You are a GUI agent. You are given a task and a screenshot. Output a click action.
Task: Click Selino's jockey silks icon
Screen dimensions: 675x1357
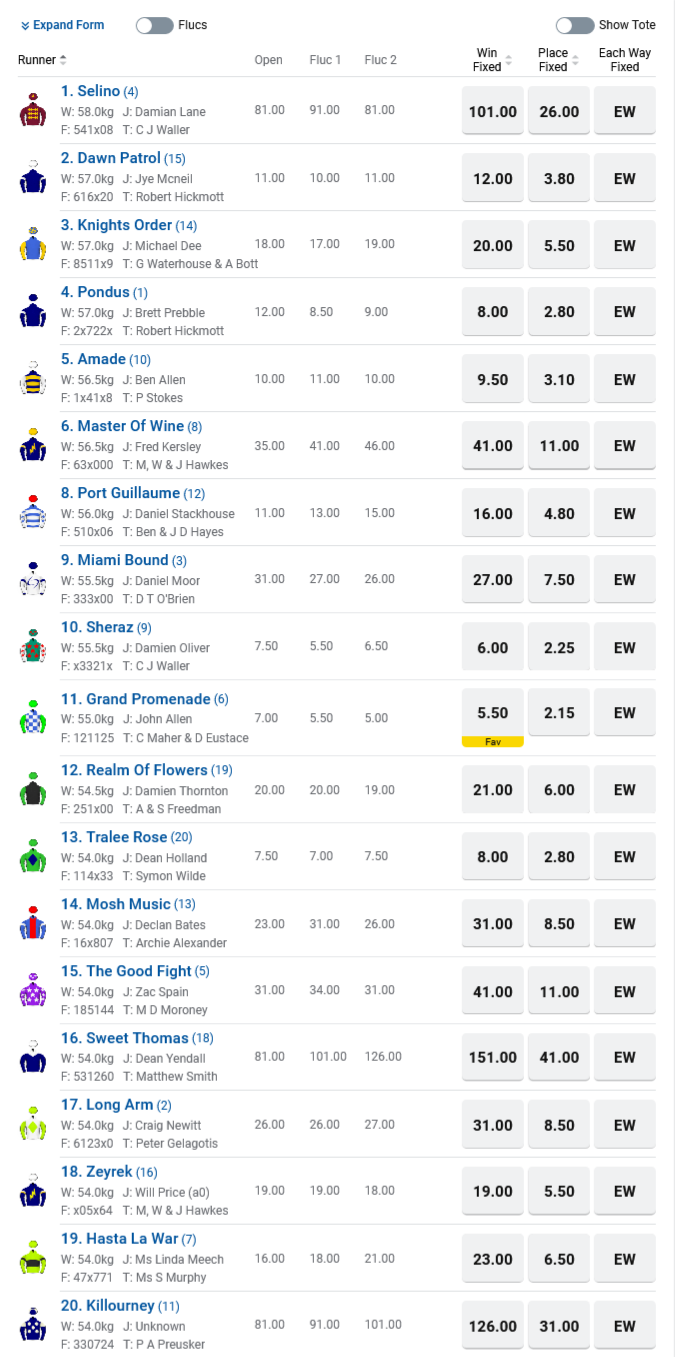(x=33, y=110)
